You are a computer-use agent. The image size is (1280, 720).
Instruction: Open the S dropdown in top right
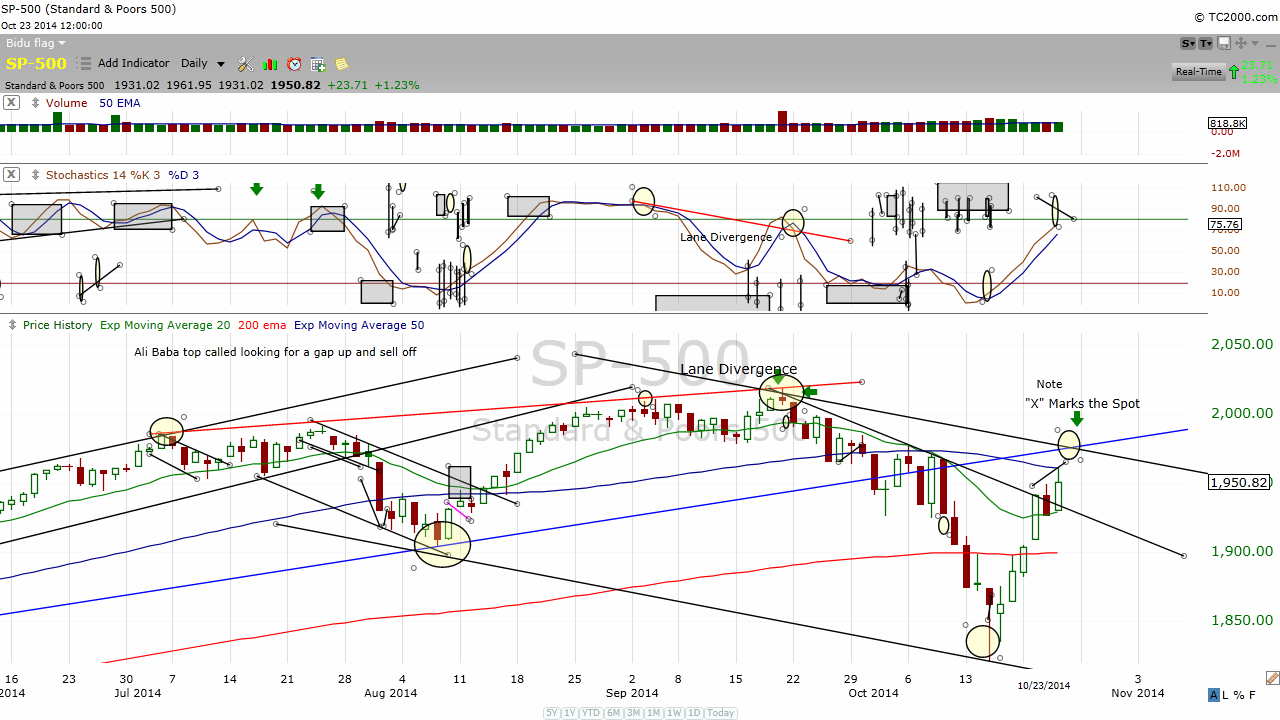pyautogui.click(x=1188, y=43)
